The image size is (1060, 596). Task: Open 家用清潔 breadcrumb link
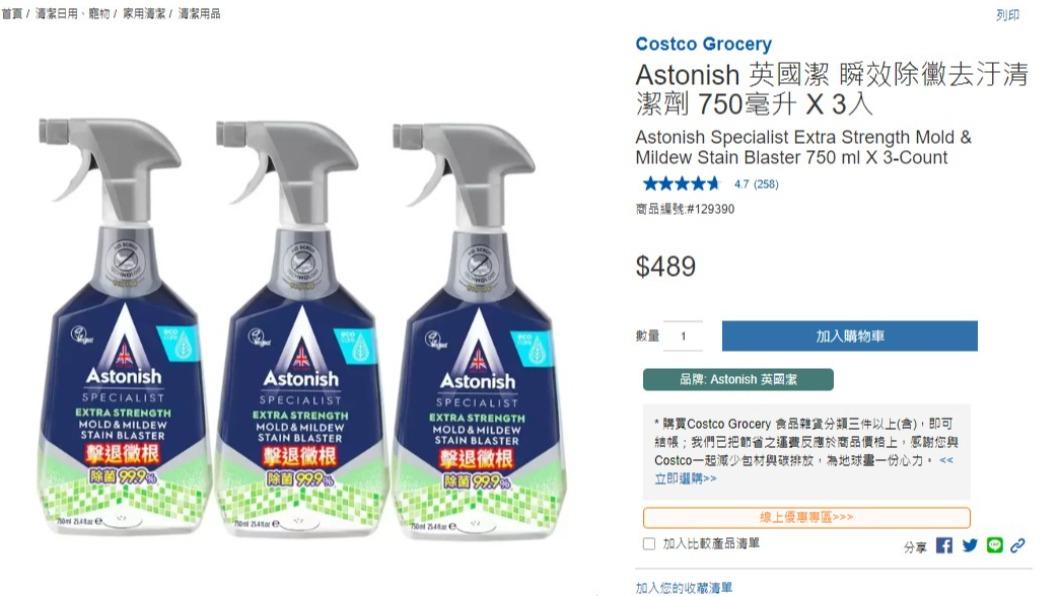[144, 14]
